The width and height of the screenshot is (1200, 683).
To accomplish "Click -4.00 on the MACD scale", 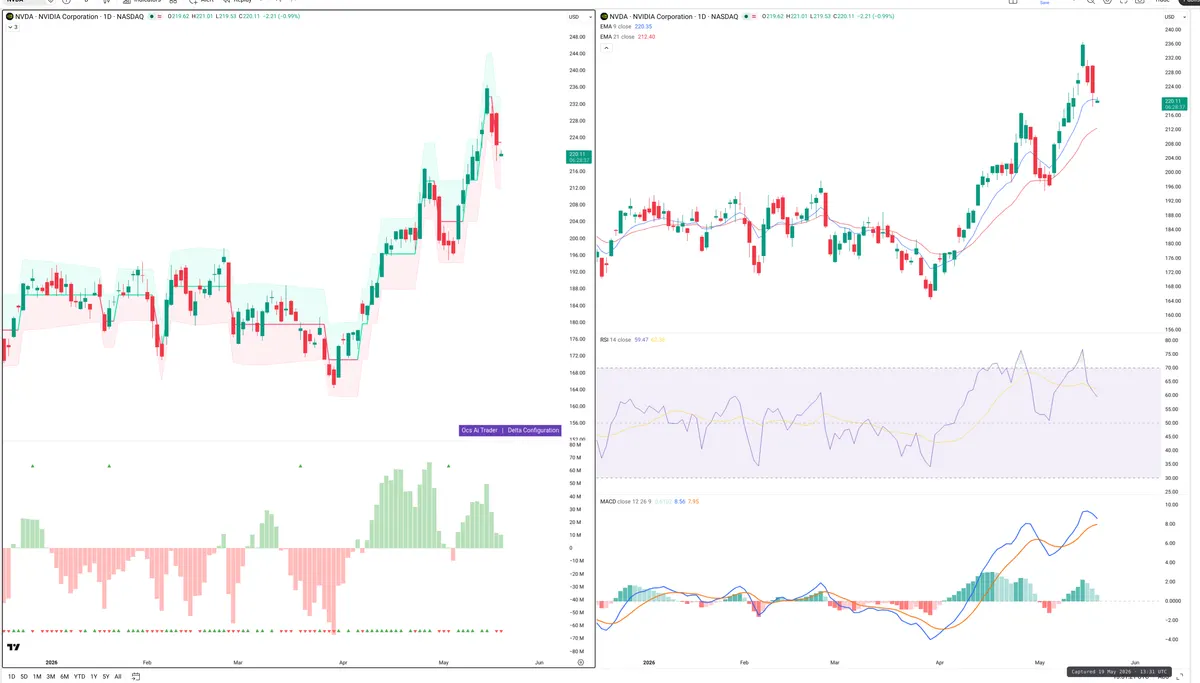I will pos(1172,638).
